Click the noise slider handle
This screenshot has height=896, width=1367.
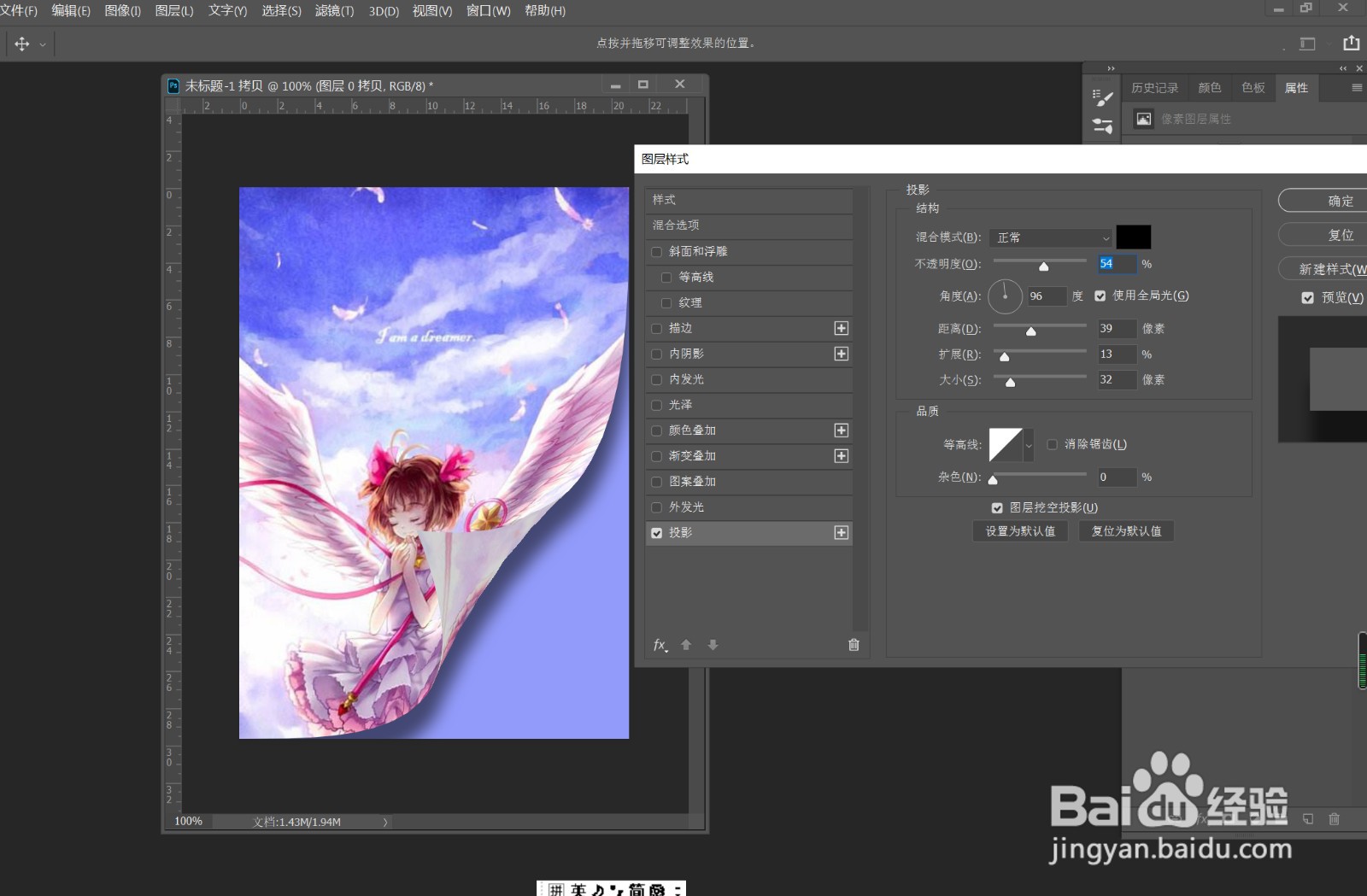click(x=993, y=479)
